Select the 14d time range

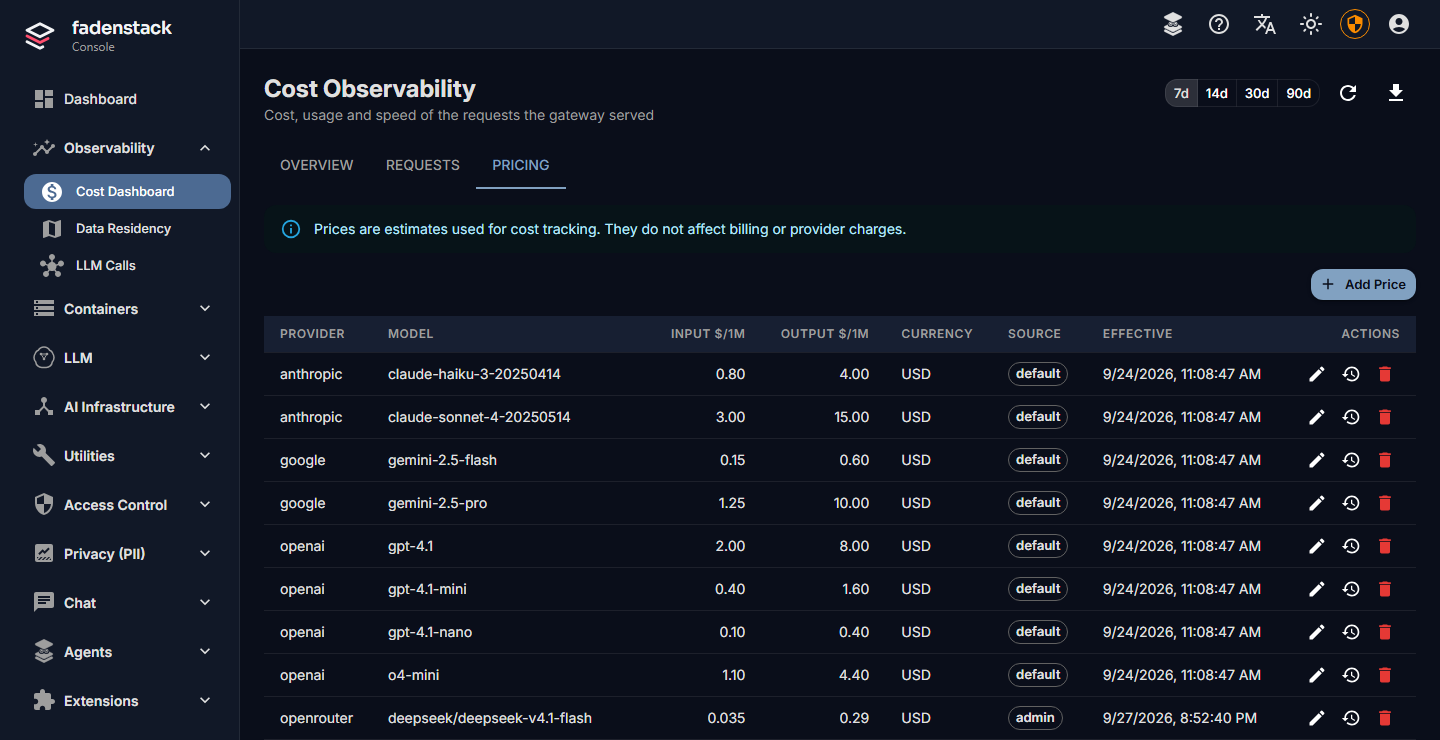pos(1216,93)
